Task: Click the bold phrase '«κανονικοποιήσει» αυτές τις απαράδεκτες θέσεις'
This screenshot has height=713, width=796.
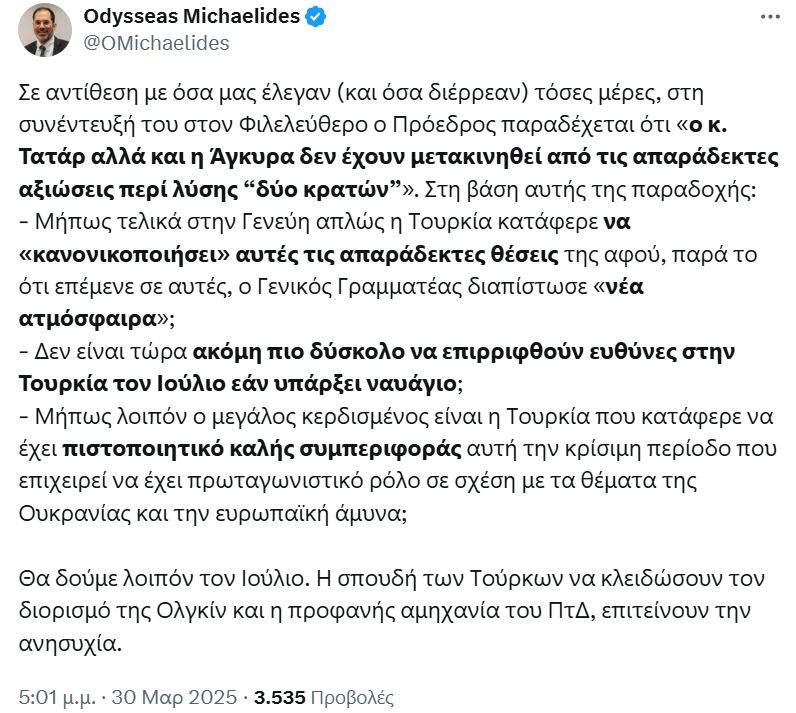Action: pyautogui.click(x=289, y=254)
